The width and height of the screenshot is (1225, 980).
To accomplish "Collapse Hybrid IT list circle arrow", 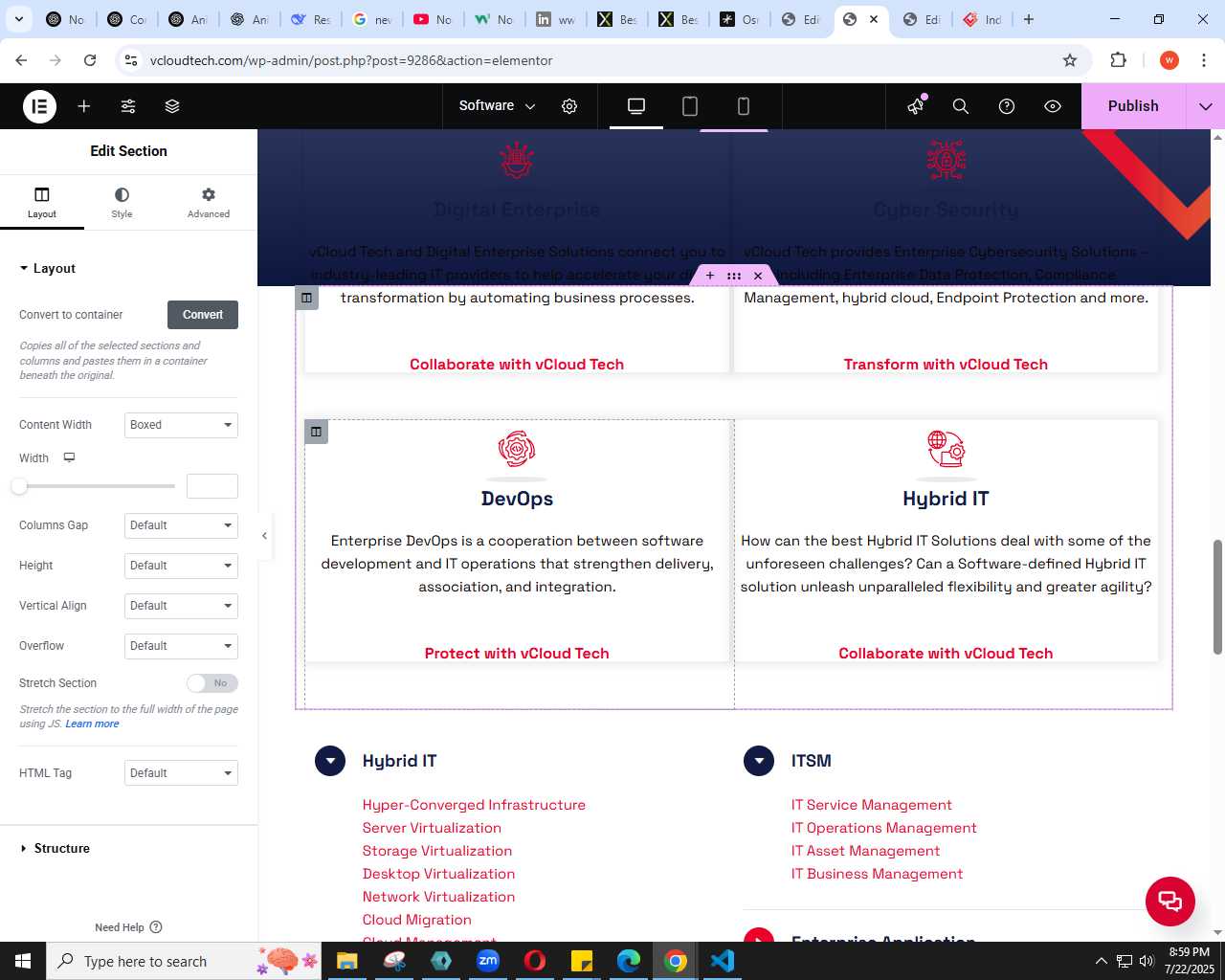I will pos(330,761).
